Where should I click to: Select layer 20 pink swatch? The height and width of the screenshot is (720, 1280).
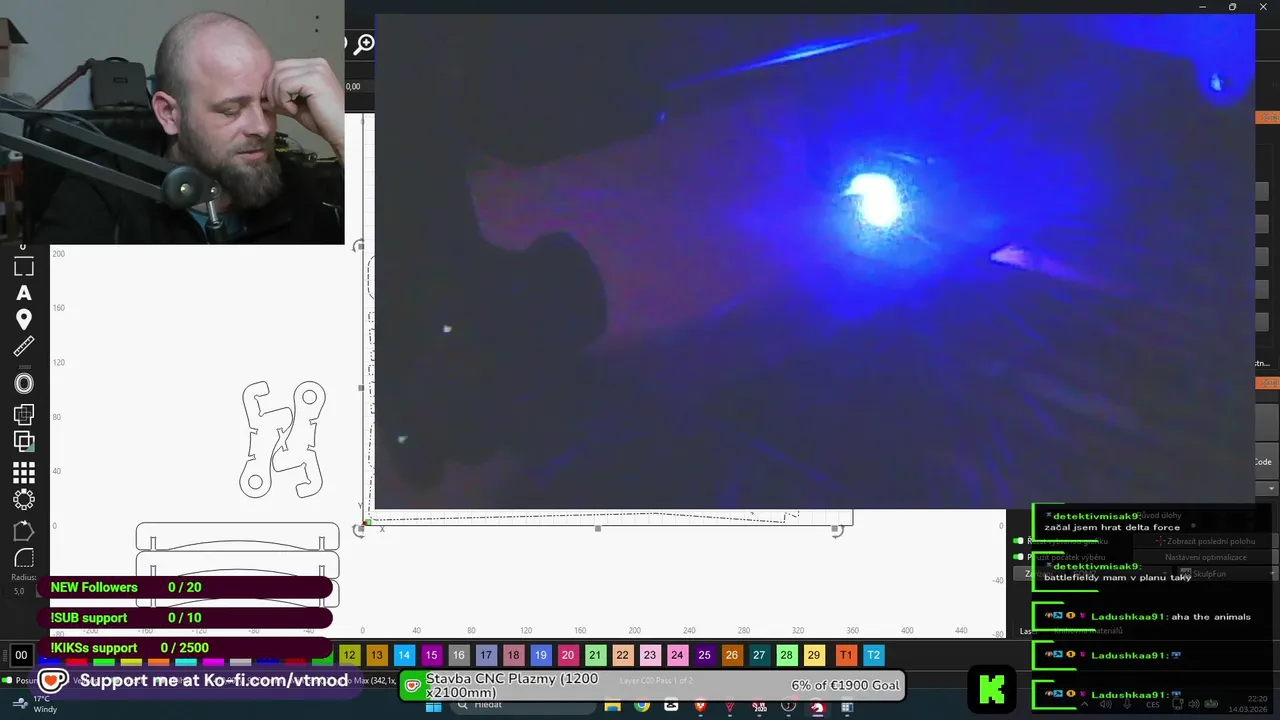point(568,656)
